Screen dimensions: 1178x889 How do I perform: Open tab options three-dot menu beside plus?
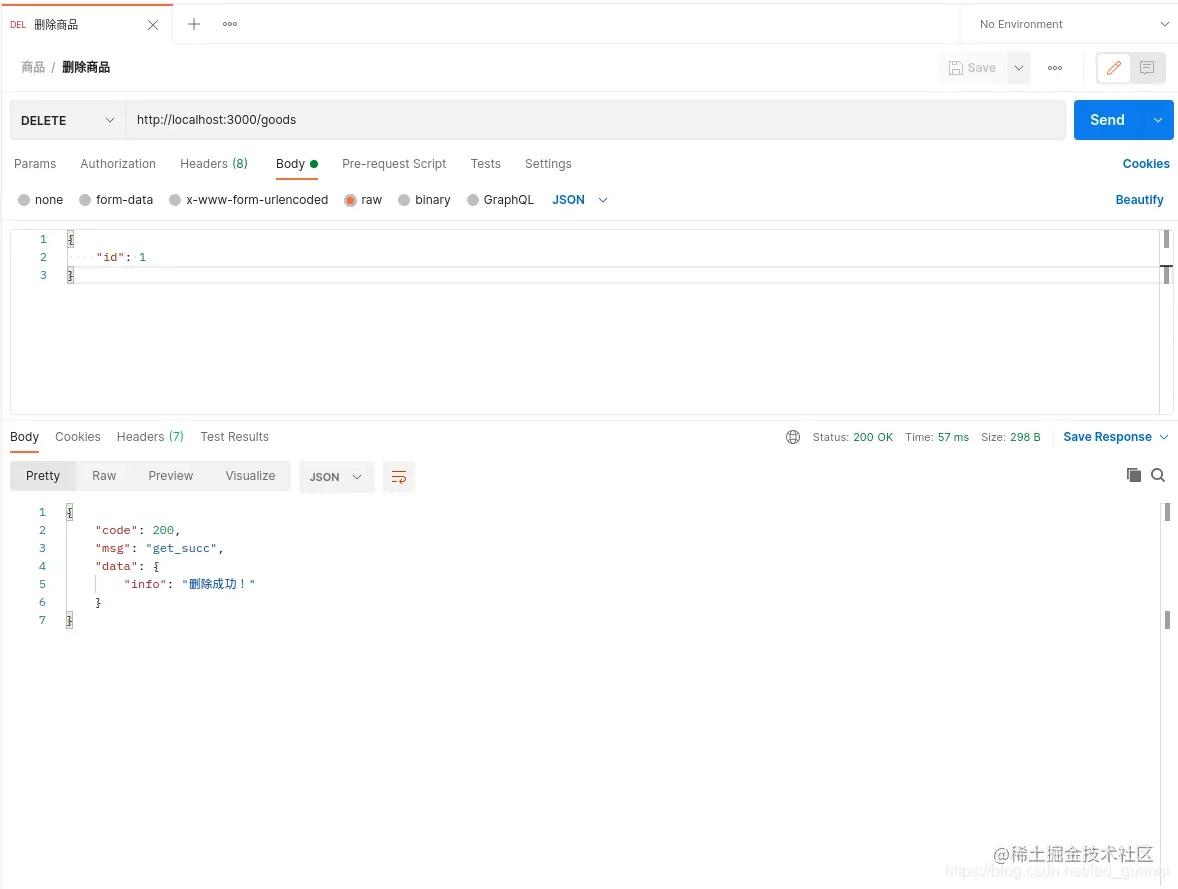[230, 24]
